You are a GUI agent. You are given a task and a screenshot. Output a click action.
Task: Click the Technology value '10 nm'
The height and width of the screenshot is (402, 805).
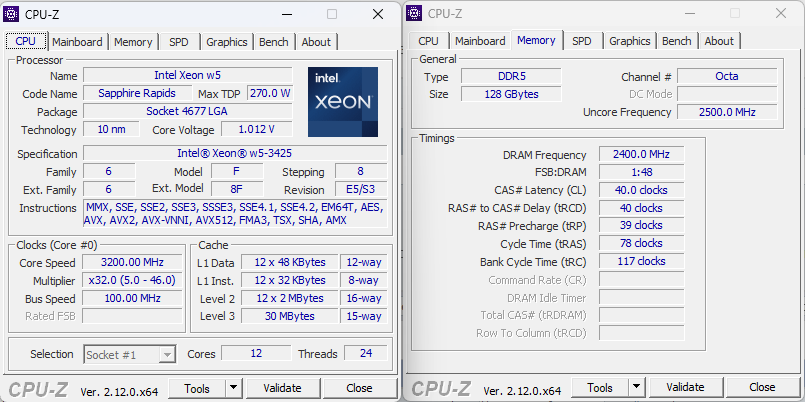(111, 129)
